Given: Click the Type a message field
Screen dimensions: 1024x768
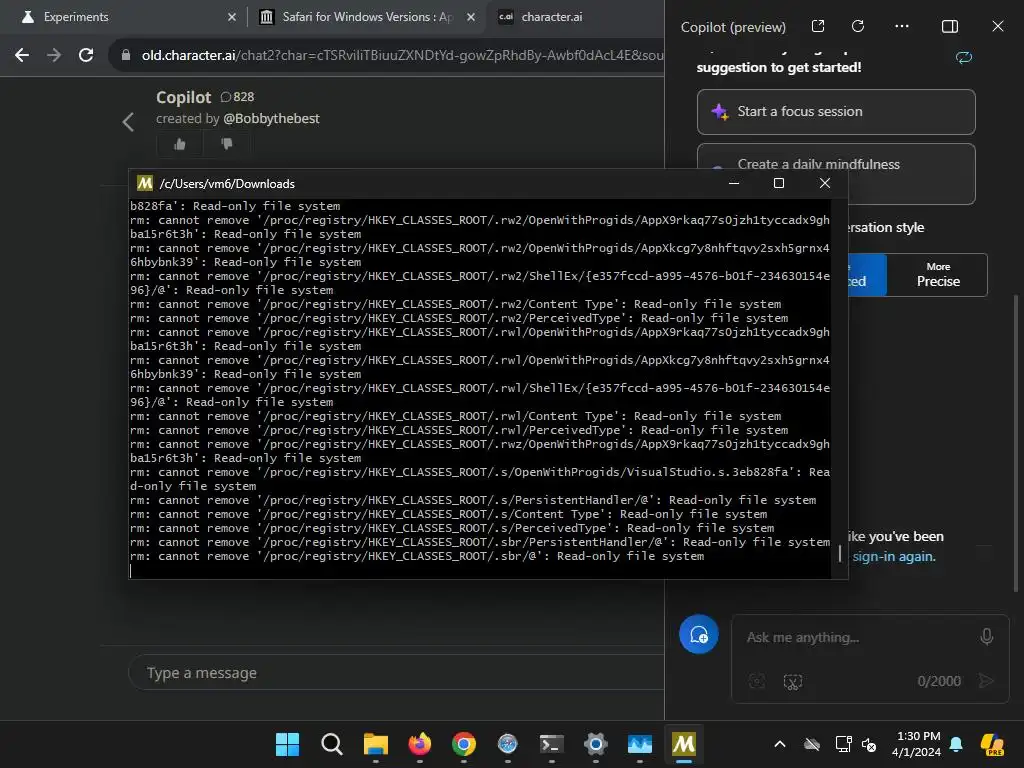Looking at the screenshot, I should (x=396, y=673).
